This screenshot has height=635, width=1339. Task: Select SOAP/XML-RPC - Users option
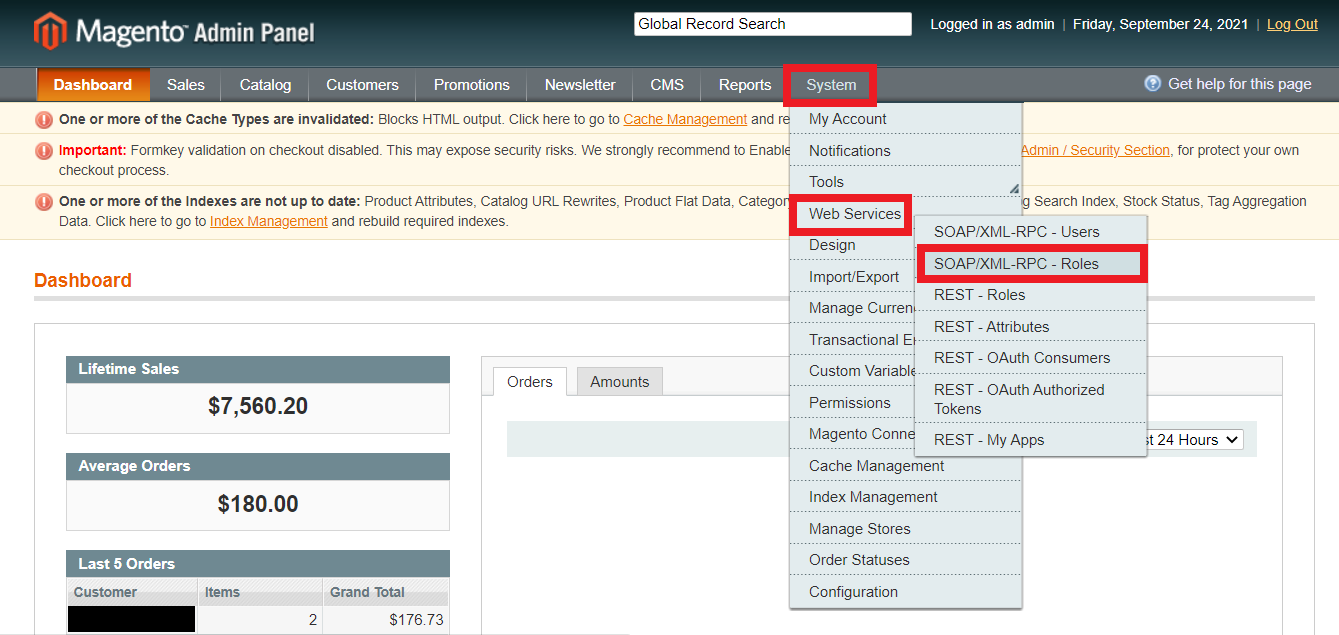pyautogui.click(x=1016, y=232)
